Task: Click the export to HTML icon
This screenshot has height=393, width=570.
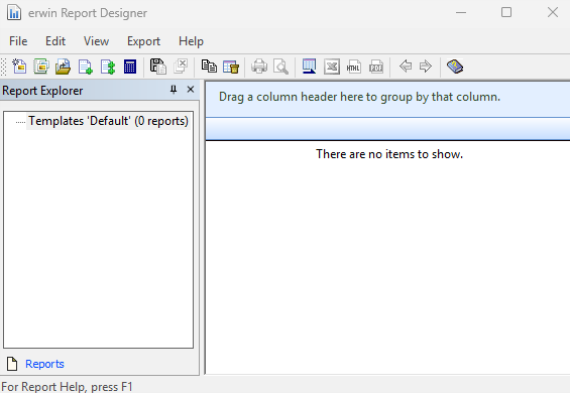Action: (354, 67)
